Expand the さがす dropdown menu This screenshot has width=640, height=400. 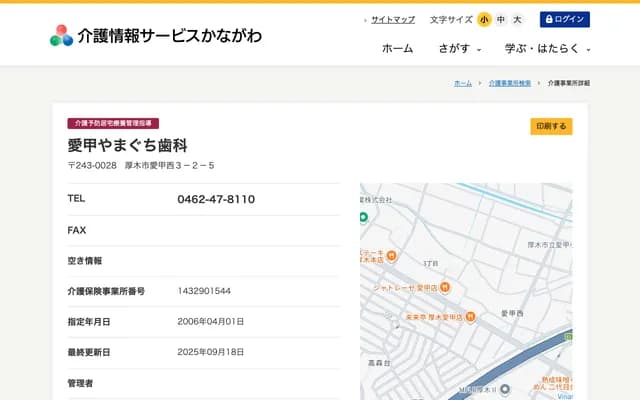click(460, 48)
